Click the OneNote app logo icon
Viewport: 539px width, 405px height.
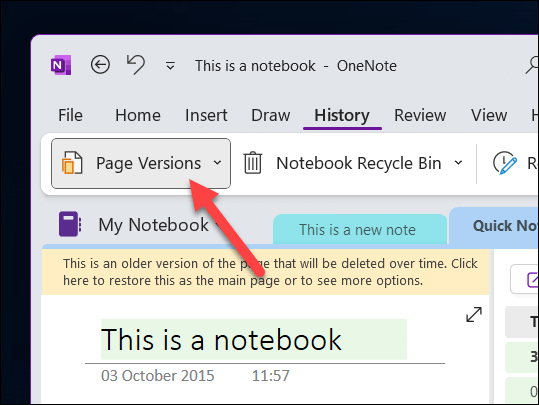(x=61, y=65)
